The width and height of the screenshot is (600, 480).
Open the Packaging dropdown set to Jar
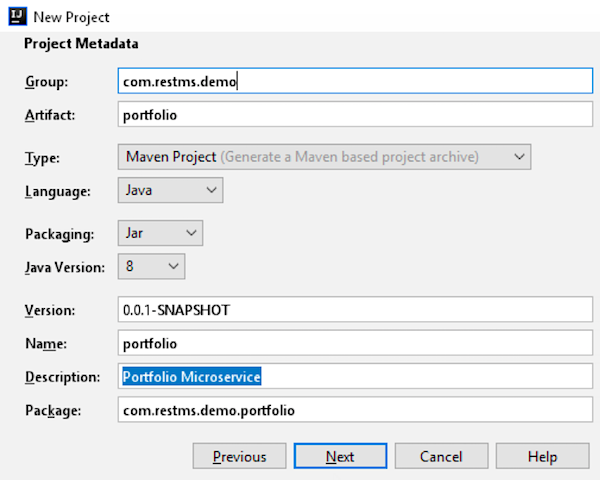pyautogui.click(x=160, y=233)
